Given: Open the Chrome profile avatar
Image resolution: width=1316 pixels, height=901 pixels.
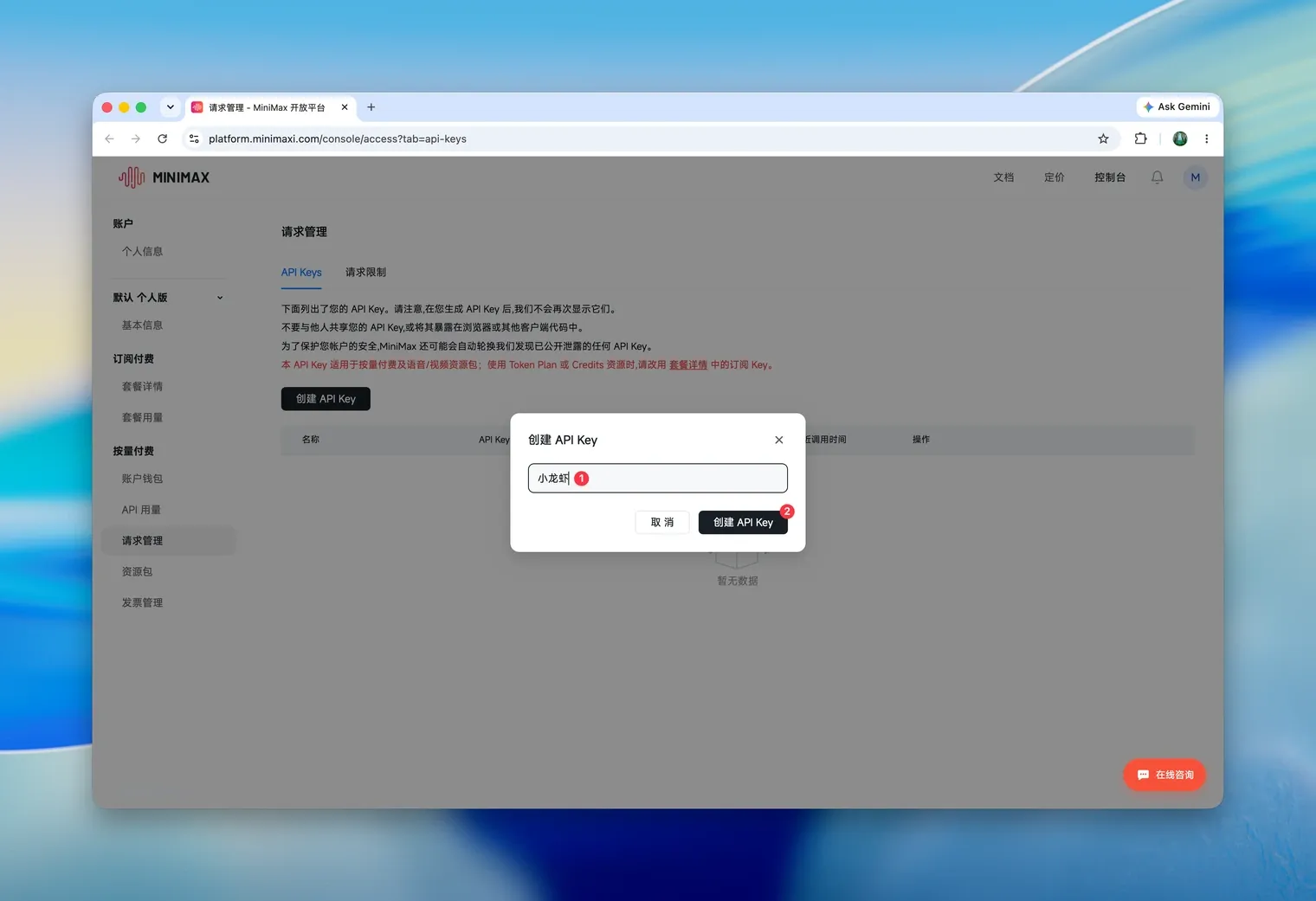Looking at the screenshot, I should (x=1179, y=138).
